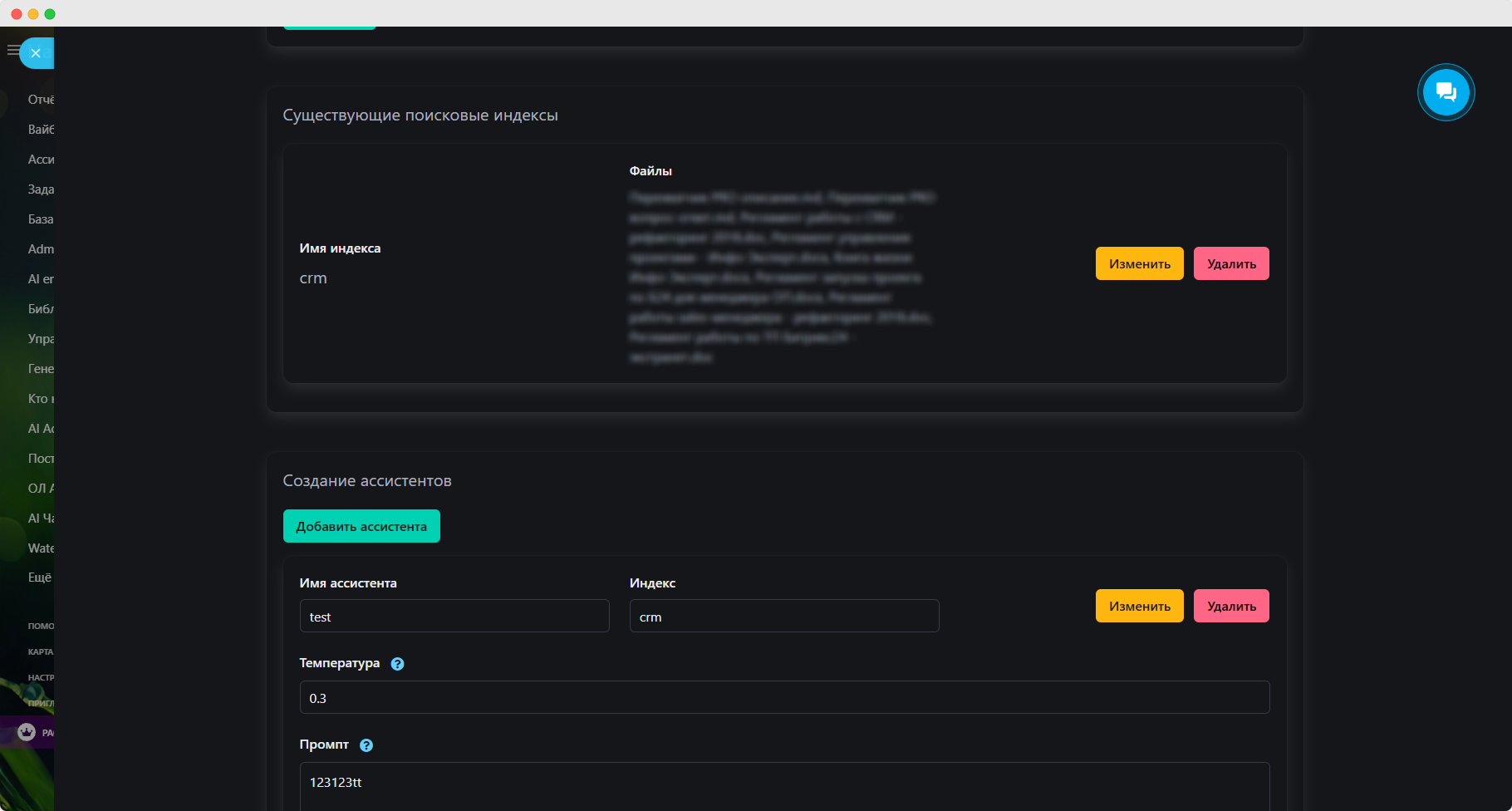Show help tooltip for Промпт
Image resolution: width=1512 pixels, height=811 pixels.
[366, 745]
